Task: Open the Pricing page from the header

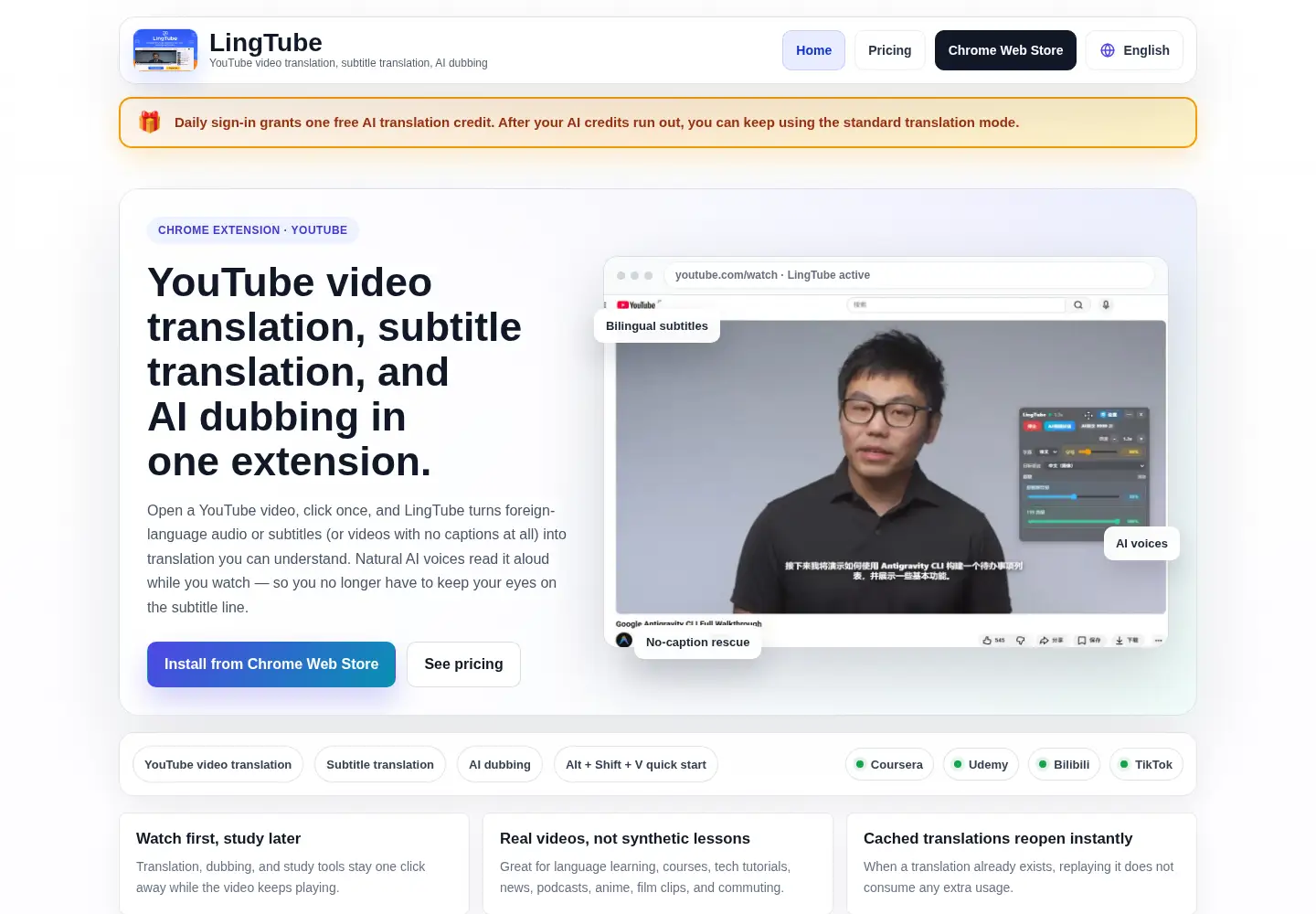Action: click(x=889, y=50)
